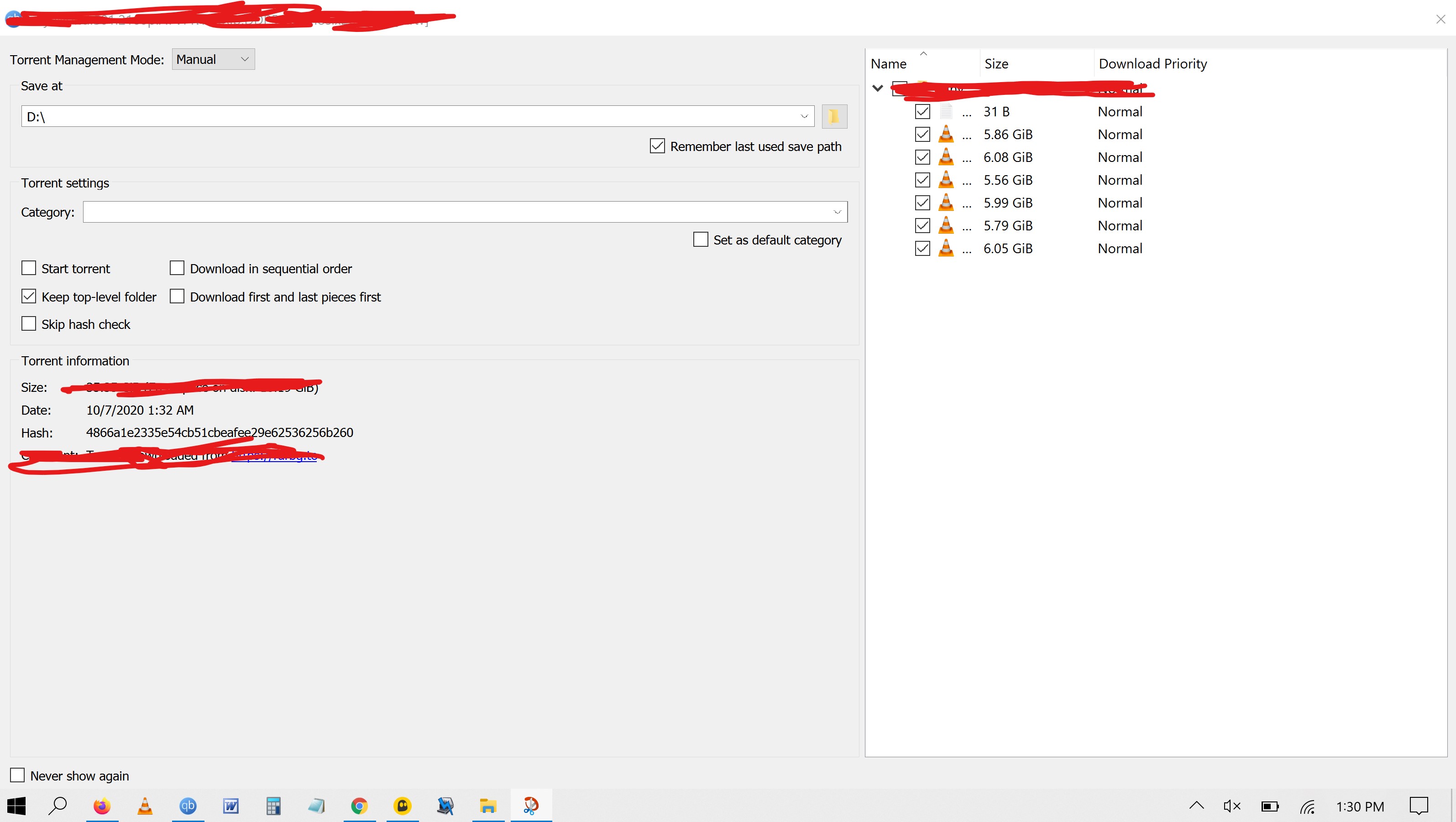Click the VLC file icon for 5.79 GiB file
This screenshot has width=1456, height=822.
tap(946, 225)
